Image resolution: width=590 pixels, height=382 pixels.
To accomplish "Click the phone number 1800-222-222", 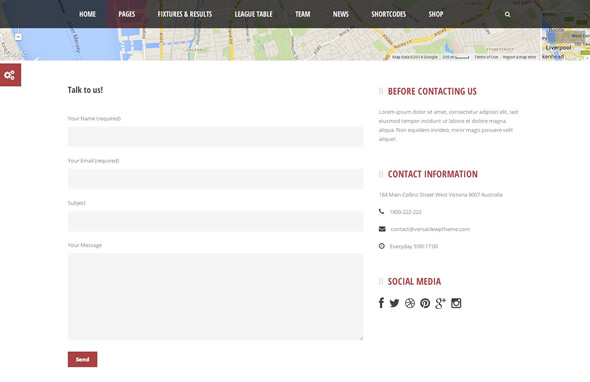I will point(406,212).
